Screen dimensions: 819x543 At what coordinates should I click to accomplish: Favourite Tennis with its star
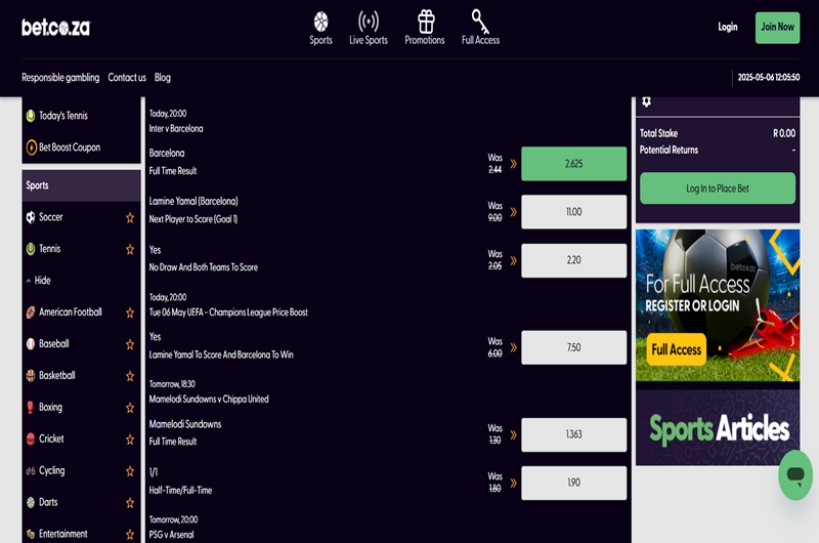(x=130, y=250)
